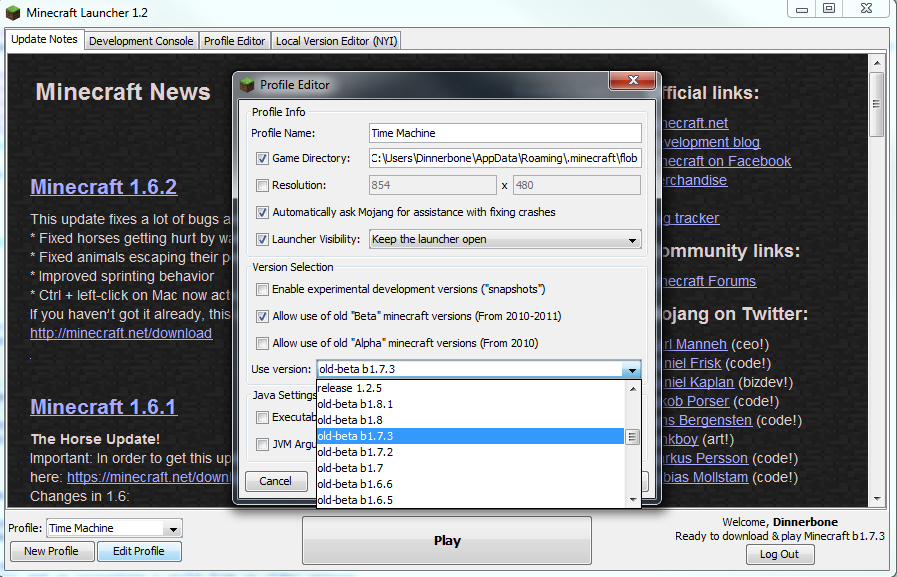The height and width of the screenshot is (577, 897).
Task: Click news page scroll-up arrow
Action: [x=877, y=62]
